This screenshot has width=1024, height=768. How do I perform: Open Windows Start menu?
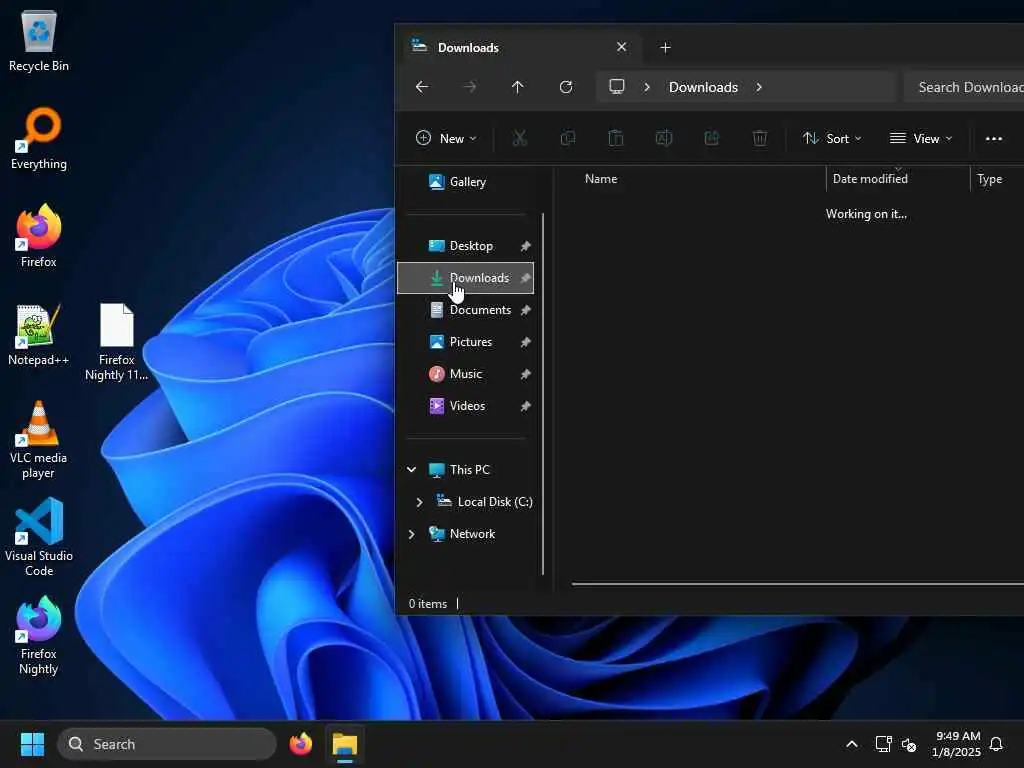pyautogui.click(x=32, y=744)
